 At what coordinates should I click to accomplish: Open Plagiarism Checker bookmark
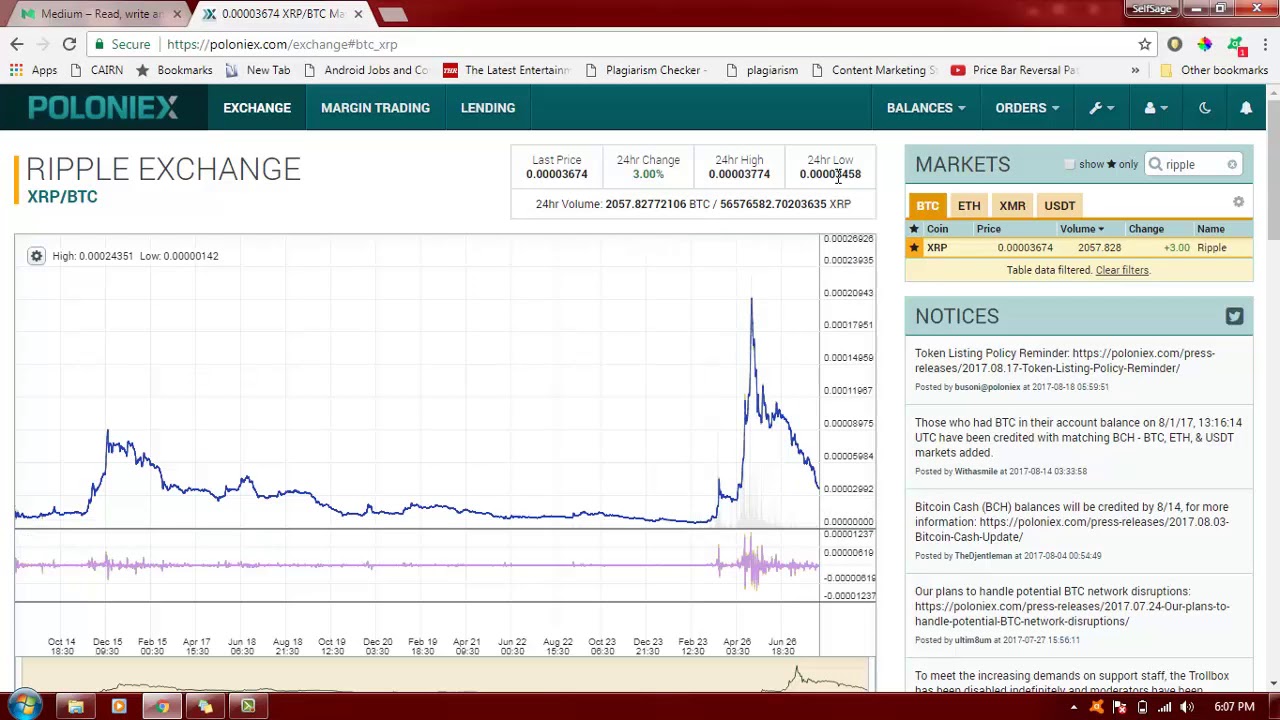click(x=646, y=70)
